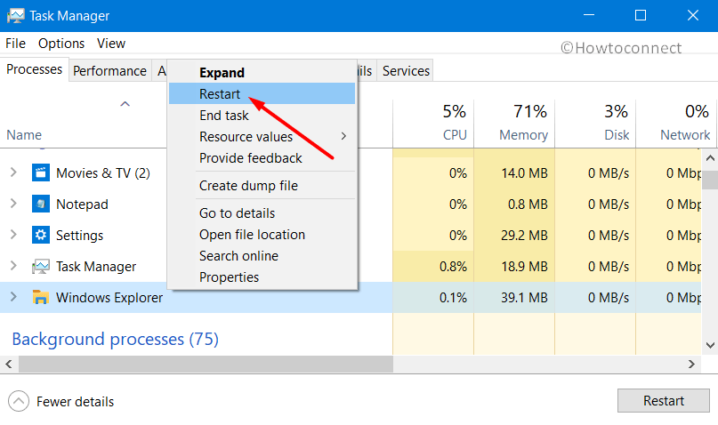Sort by the Disk column header

[x=595, y=124]
